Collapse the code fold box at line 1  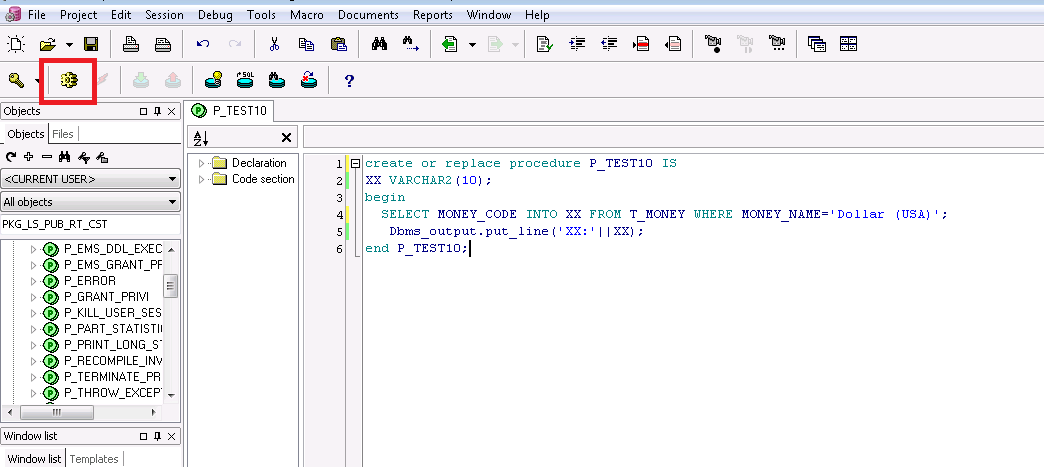356,163
